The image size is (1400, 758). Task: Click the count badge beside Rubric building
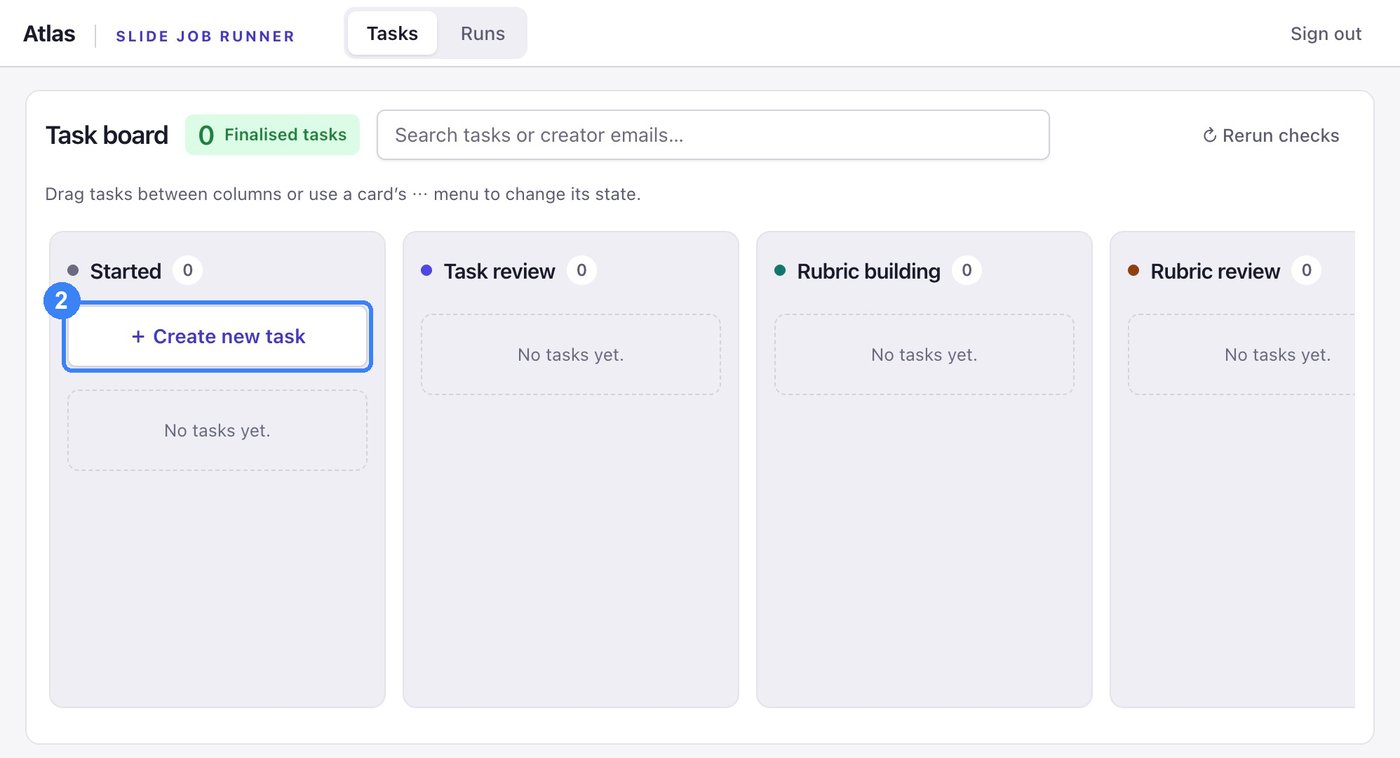(966, 270)
